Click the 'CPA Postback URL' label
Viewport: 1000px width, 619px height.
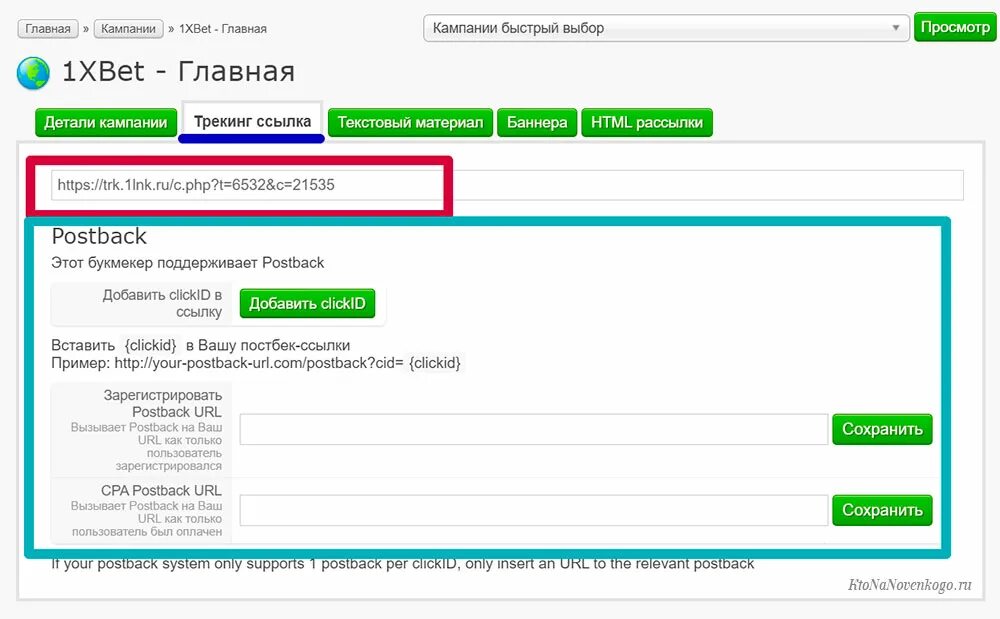[x=161, y=490]
